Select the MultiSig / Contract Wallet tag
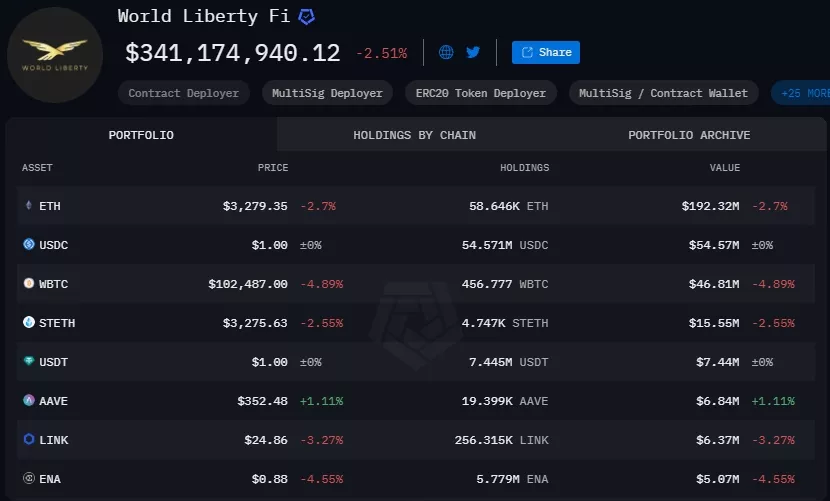The height and width of the screenshot is (501, 830). 663,93
